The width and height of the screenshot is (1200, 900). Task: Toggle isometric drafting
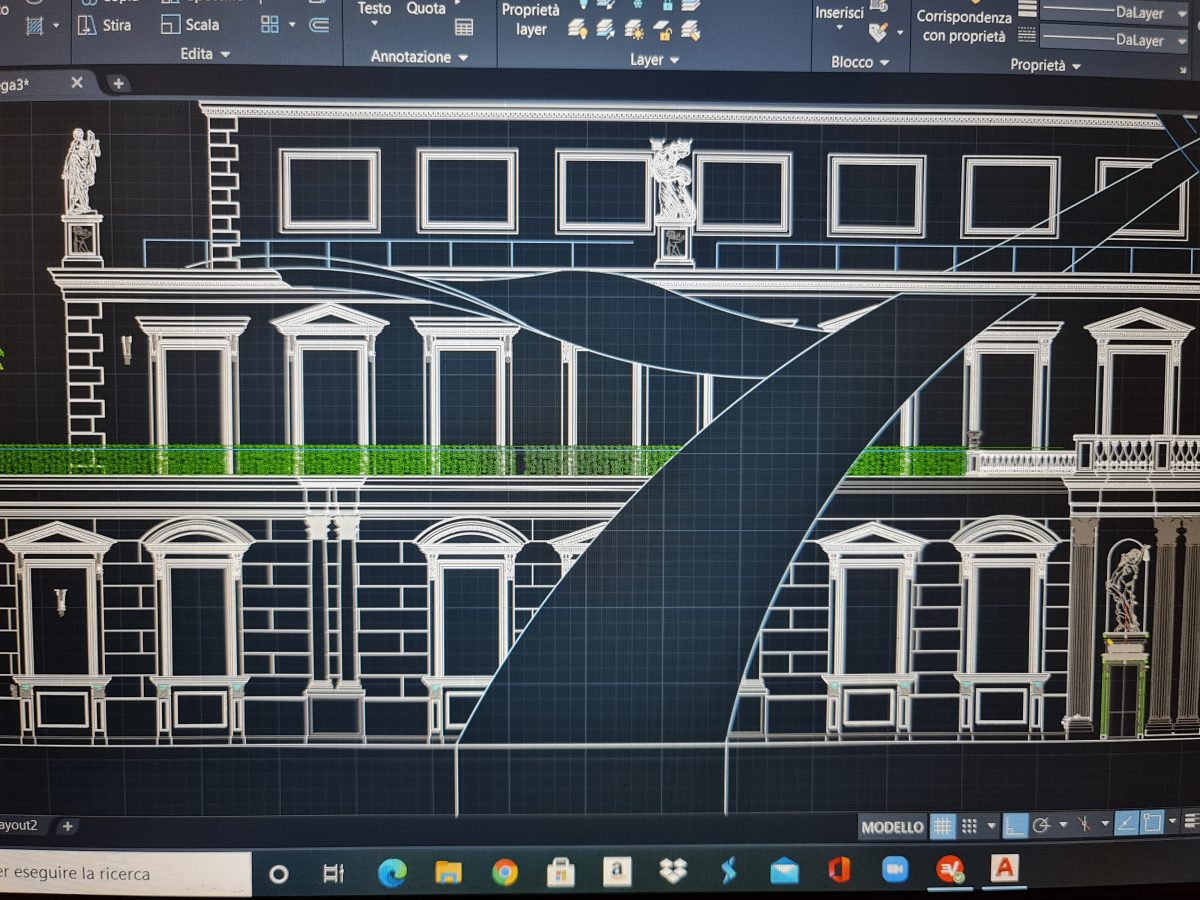click(x=1084, y=824)
